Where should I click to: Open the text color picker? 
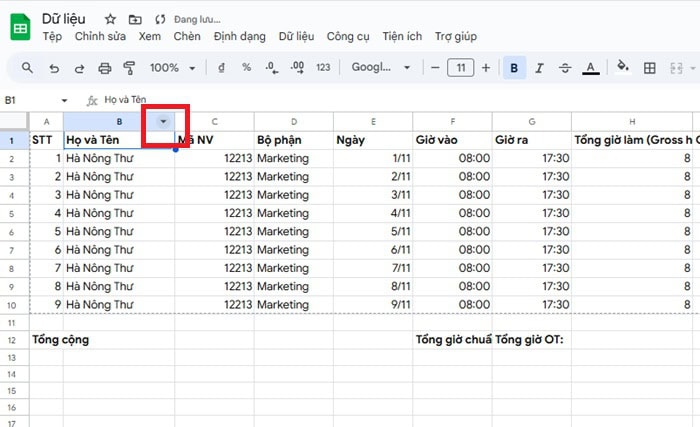click(591, 68)
